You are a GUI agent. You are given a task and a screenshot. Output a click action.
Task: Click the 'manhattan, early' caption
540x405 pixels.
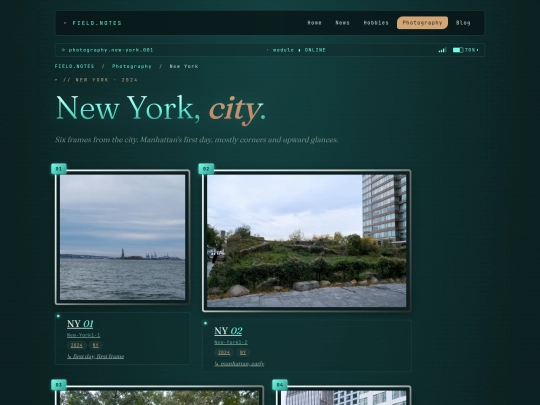point(239,364)
